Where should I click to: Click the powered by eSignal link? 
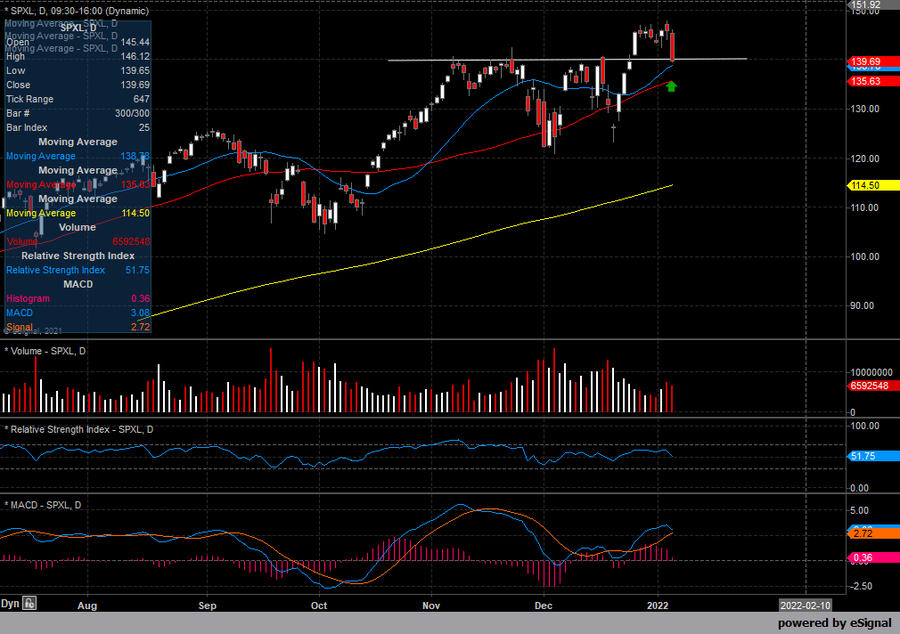pos(835,623)
